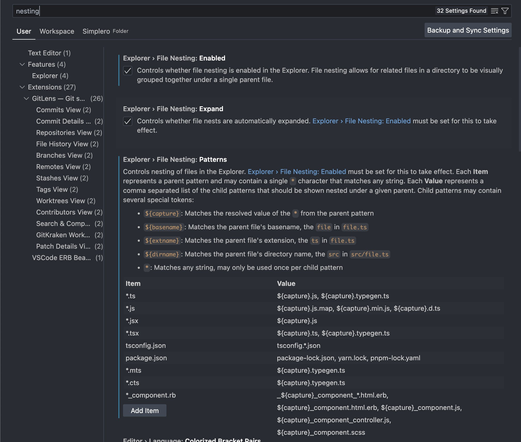521x442 pixels.
Task: Select Text Editor in the settings tree
Action: 49,53
